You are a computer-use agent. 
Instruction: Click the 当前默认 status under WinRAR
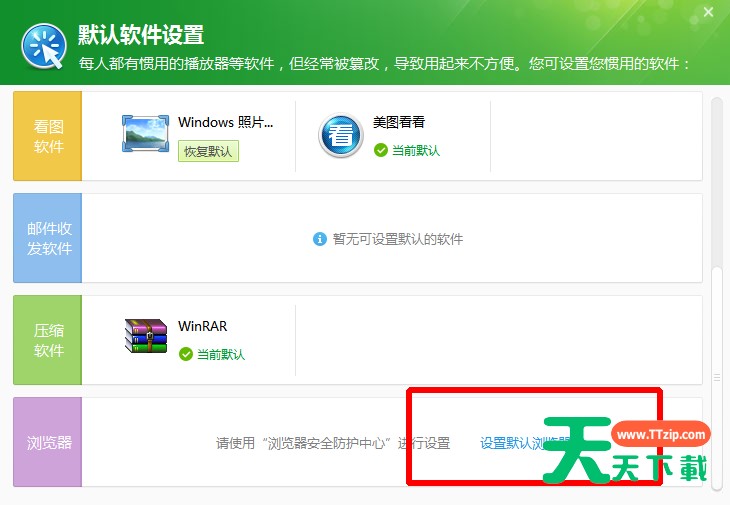pos(221,354)
